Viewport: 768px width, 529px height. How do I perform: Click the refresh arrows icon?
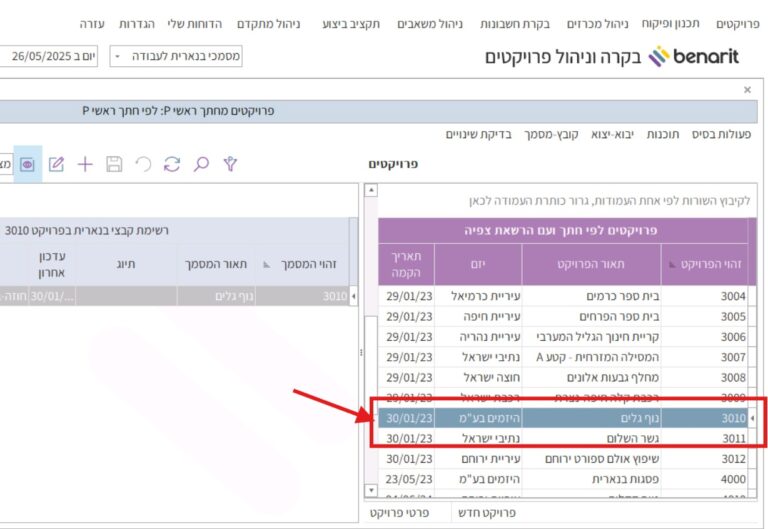[172, 164]
